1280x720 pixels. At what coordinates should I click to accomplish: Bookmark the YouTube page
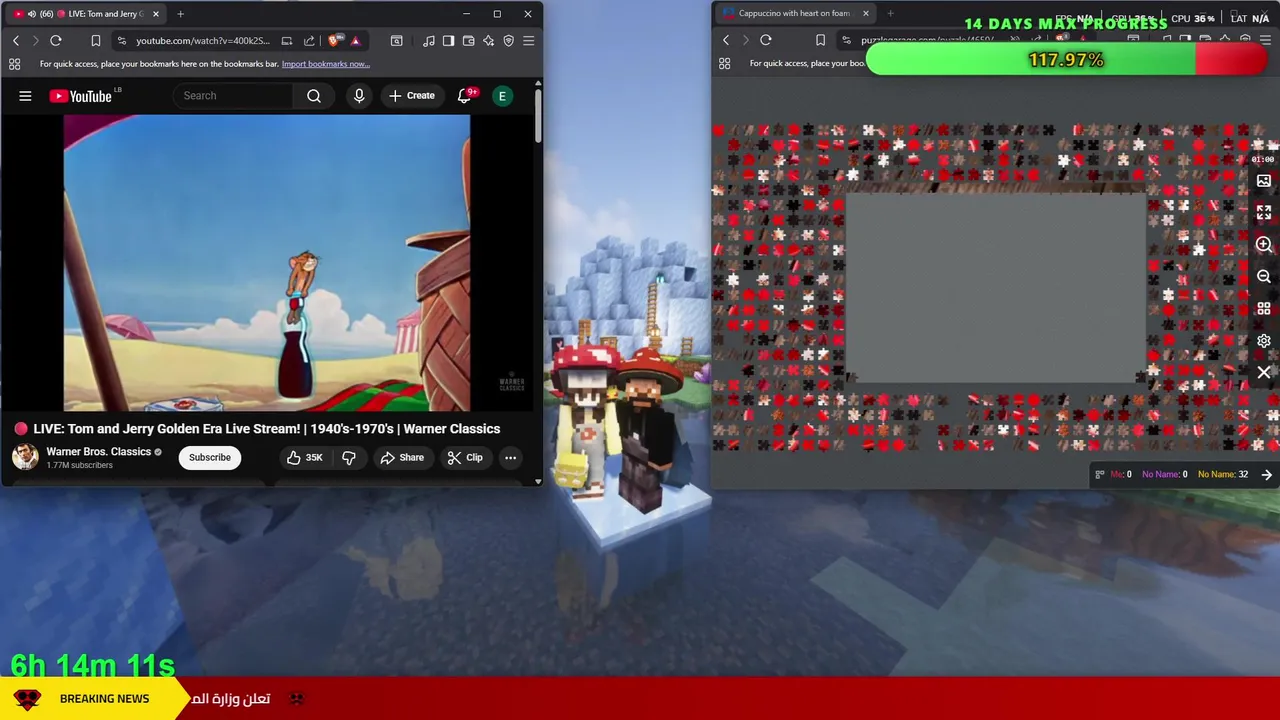[96, 41]
